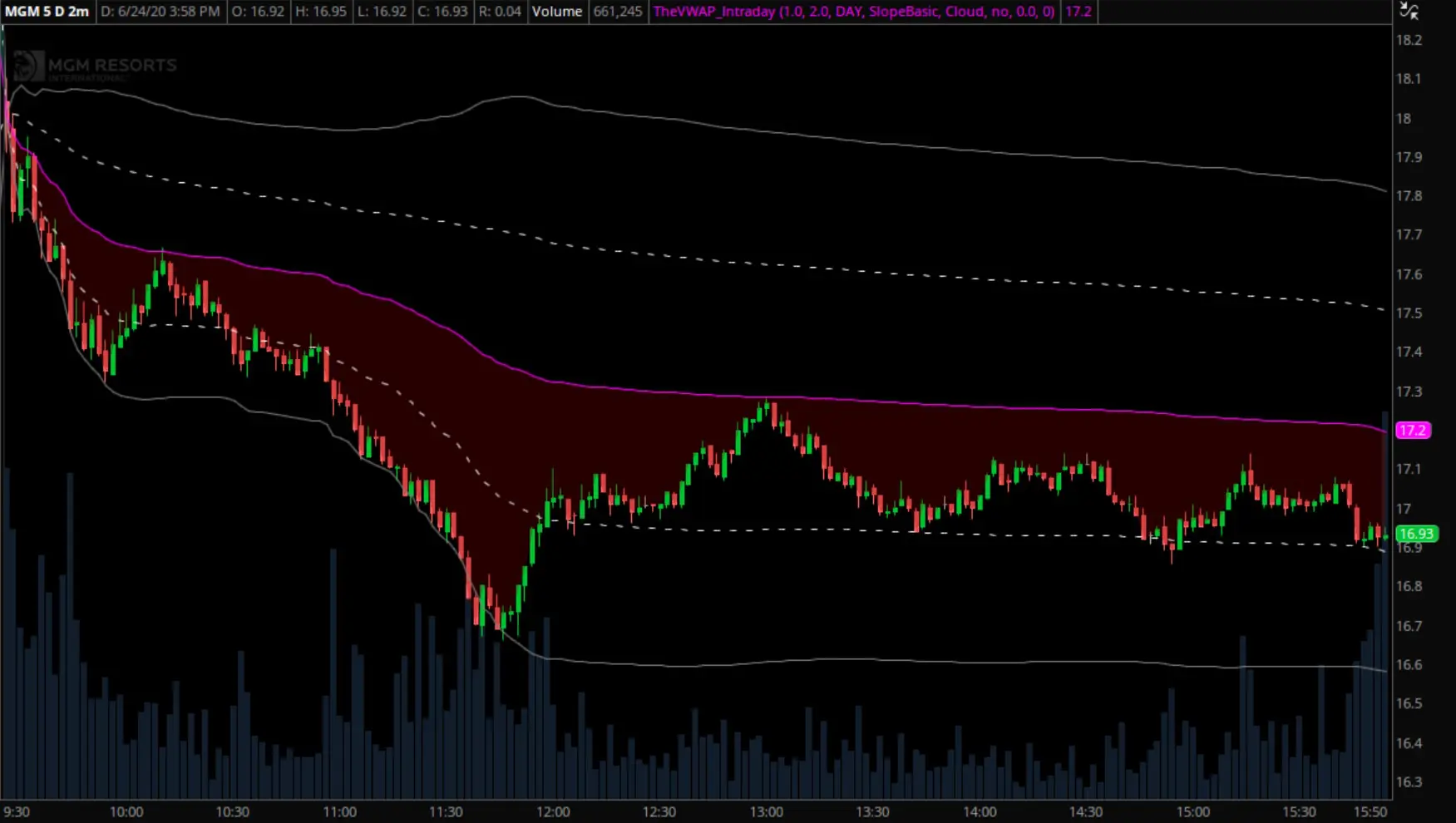Click the collapse arrows icon at top right
Image resolution: width=1456 pixels, height=823 pixels.
tap(1409, 11)
